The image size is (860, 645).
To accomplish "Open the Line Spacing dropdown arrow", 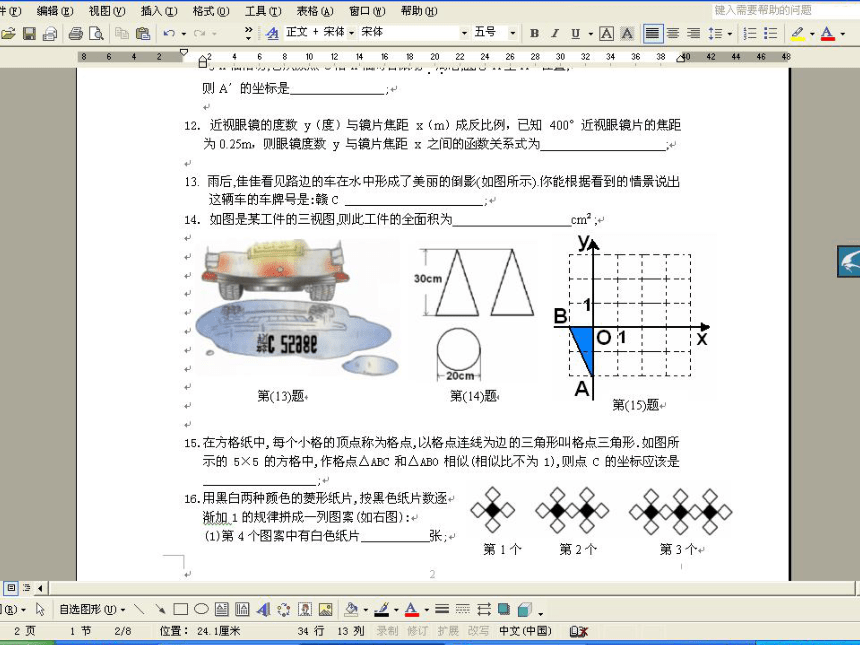I will click(x=729, y=34).
